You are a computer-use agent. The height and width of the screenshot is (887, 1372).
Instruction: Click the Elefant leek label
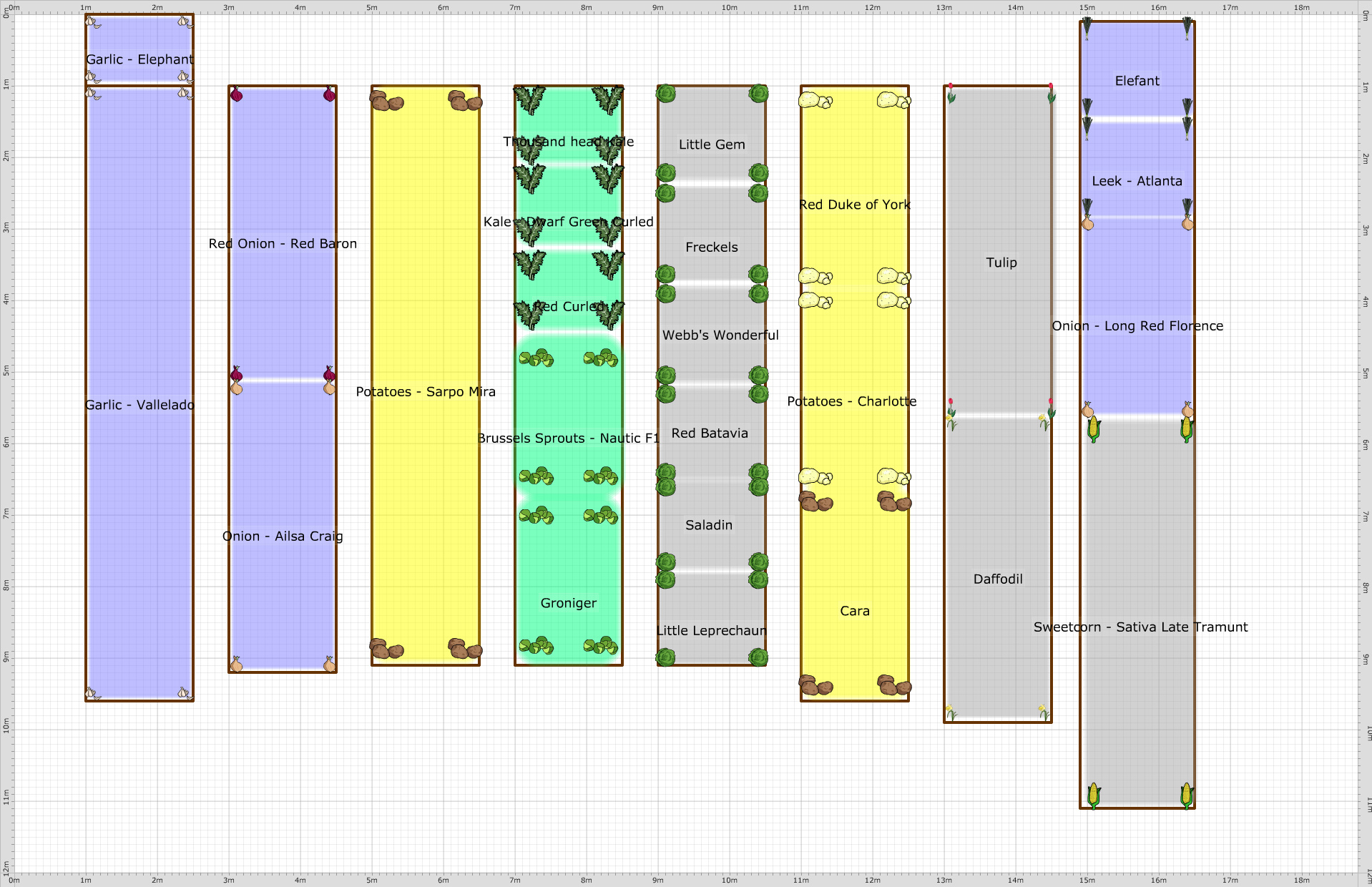(x=1137, y=81)
